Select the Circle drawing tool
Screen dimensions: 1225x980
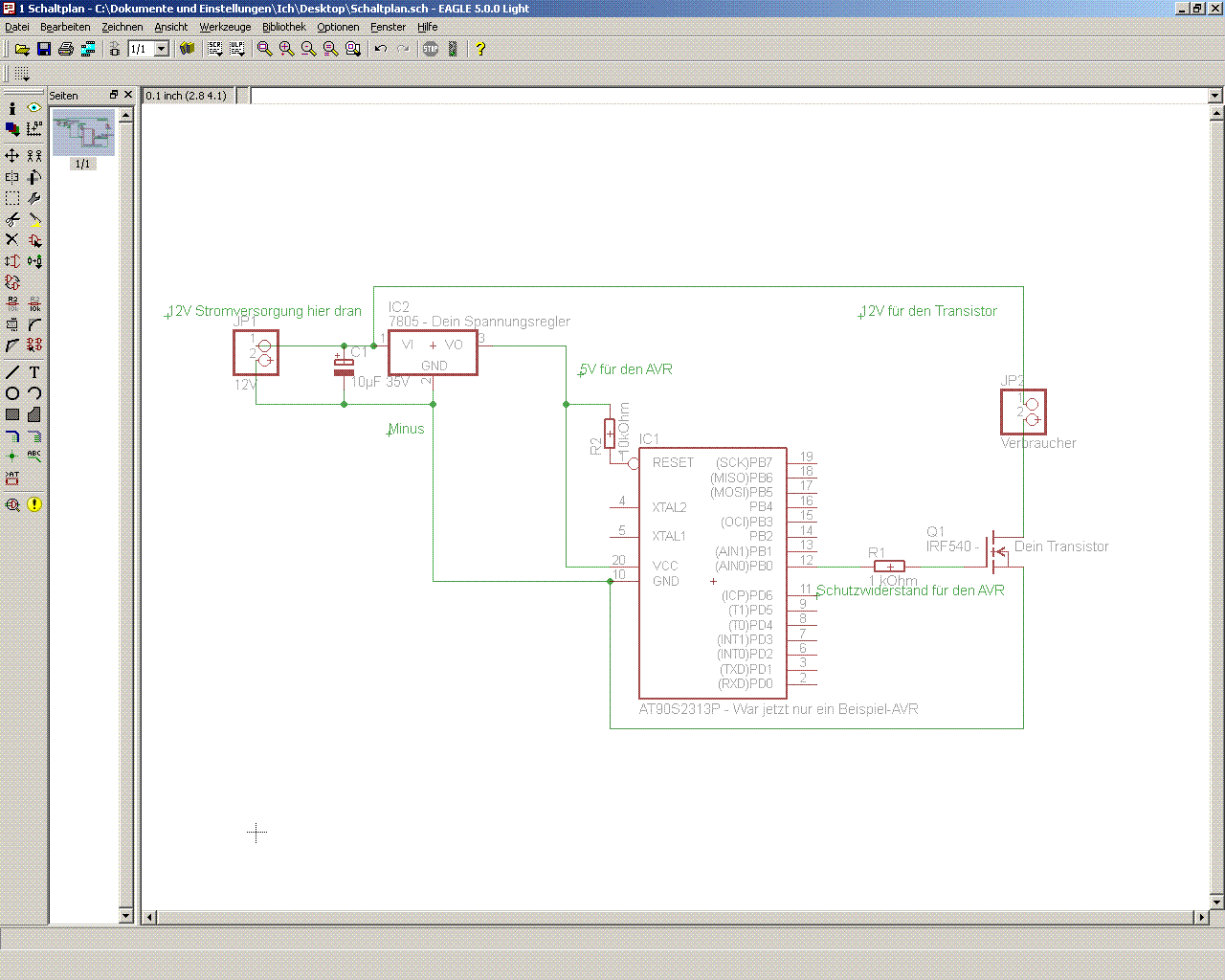point(12,393)
